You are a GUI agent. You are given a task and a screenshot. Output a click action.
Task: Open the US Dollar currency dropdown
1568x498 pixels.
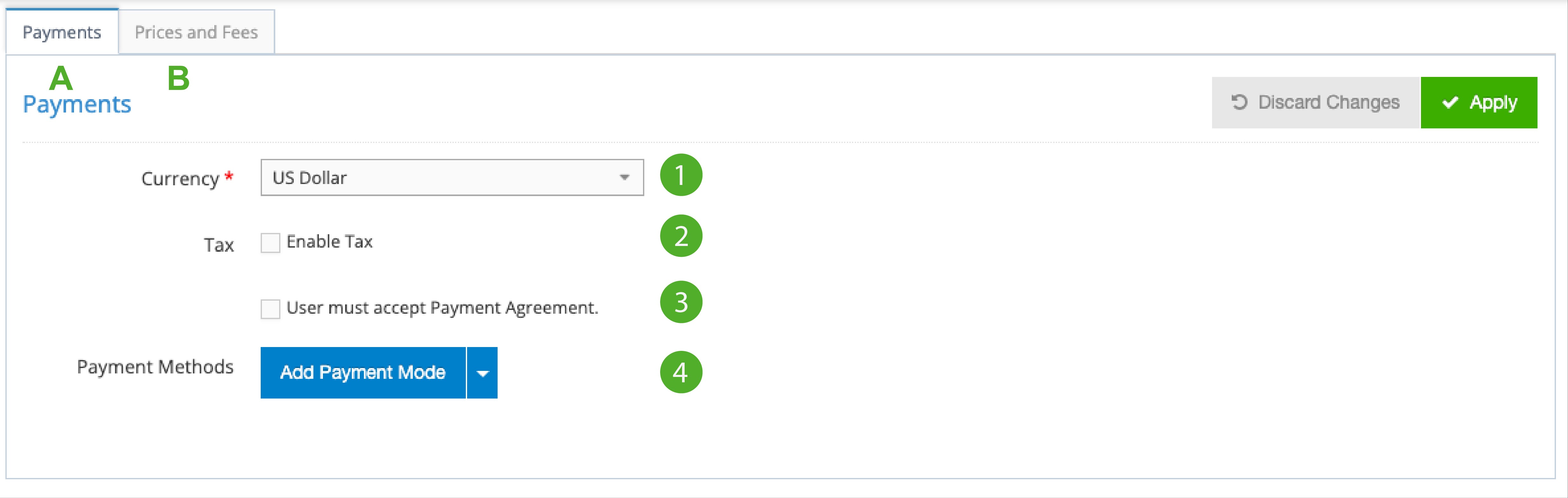pyautogui.click(x=452, y=177)
